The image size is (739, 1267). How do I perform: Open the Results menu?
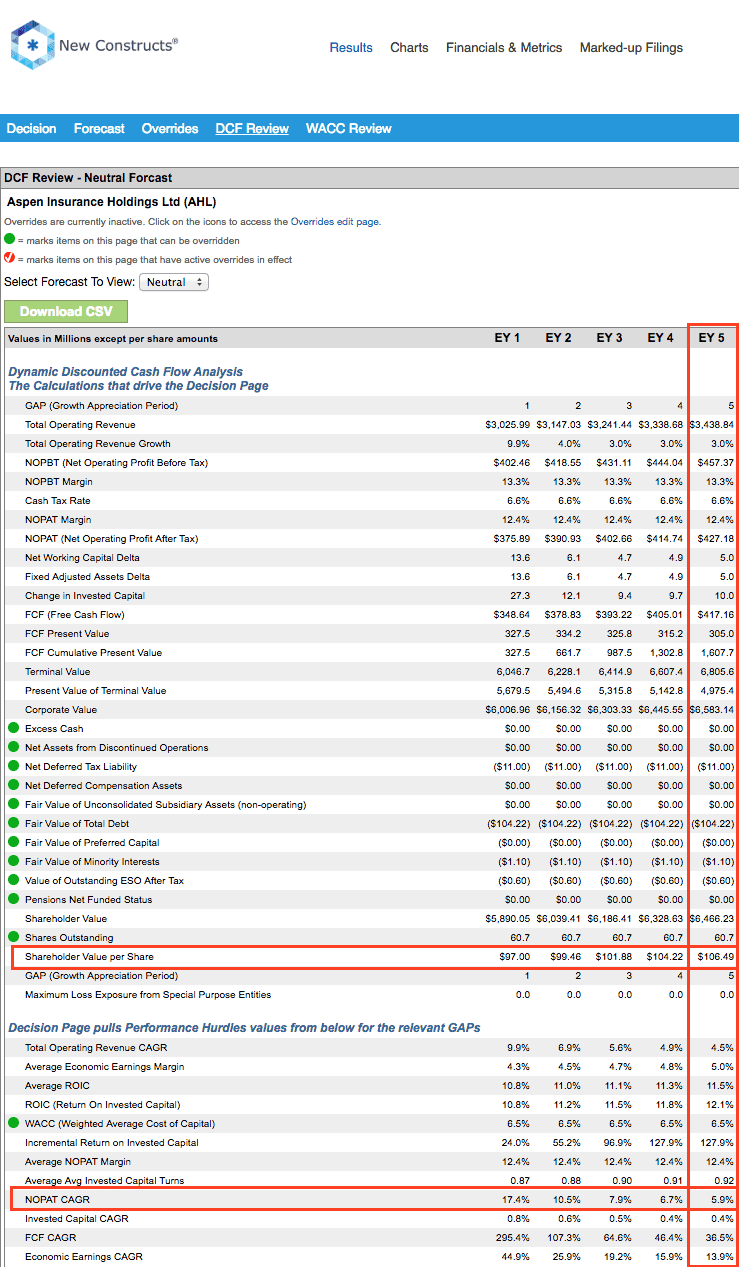click(351, 47)
